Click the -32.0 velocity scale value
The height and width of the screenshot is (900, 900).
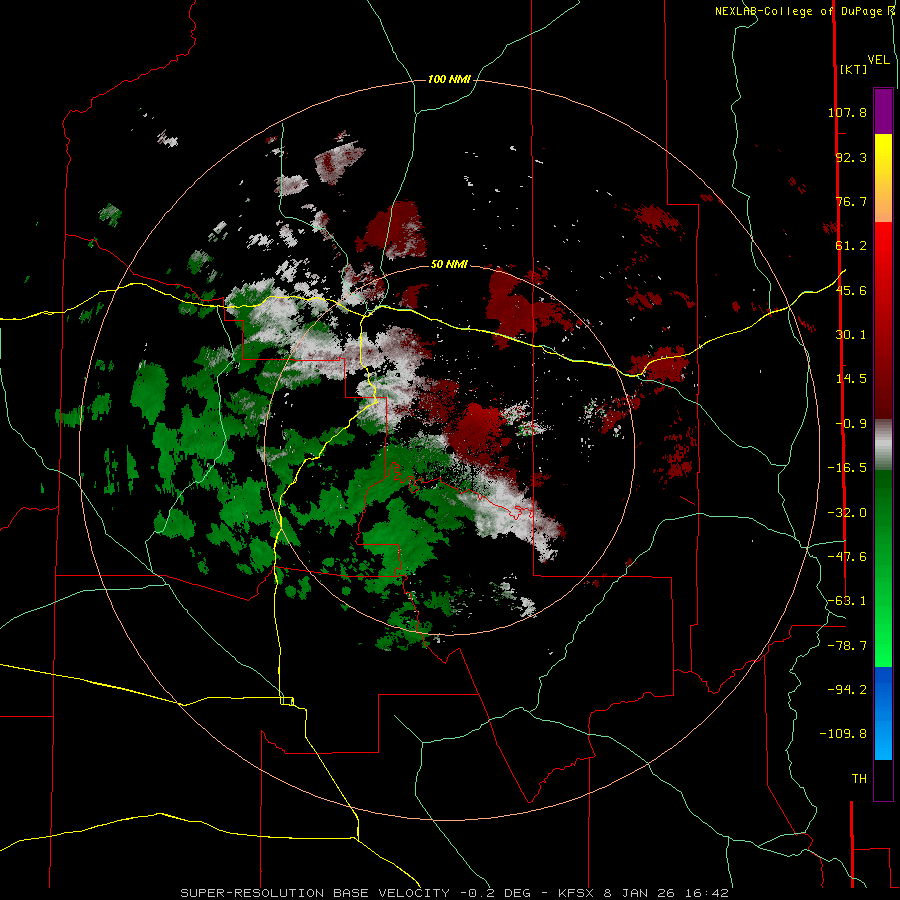847,513
